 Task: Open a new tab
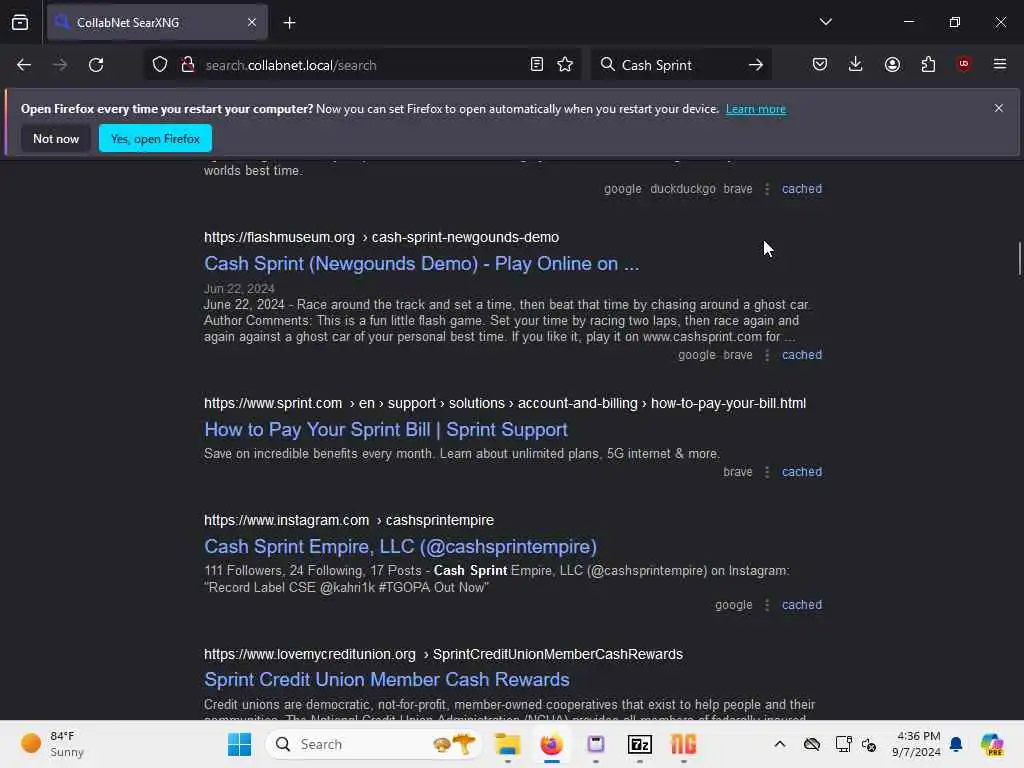pos(289,23)
